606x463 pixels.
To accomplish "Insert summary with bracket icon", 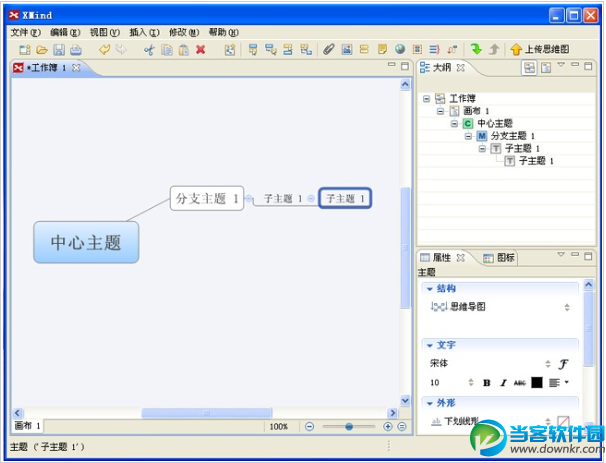I will (434, 49).
